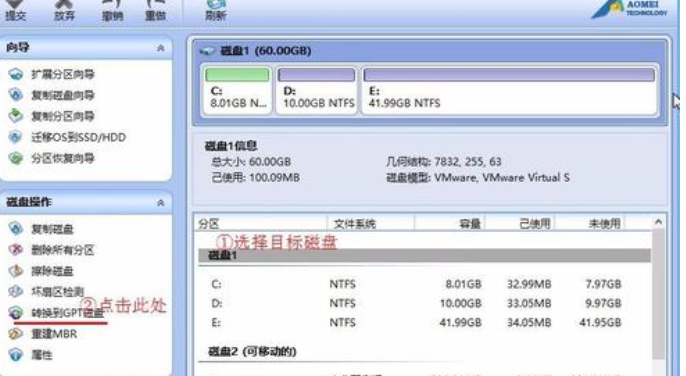Click the 刷新 (Refresh) toolbar button
This screenshot has height=376, width=686.
[215, 11]
